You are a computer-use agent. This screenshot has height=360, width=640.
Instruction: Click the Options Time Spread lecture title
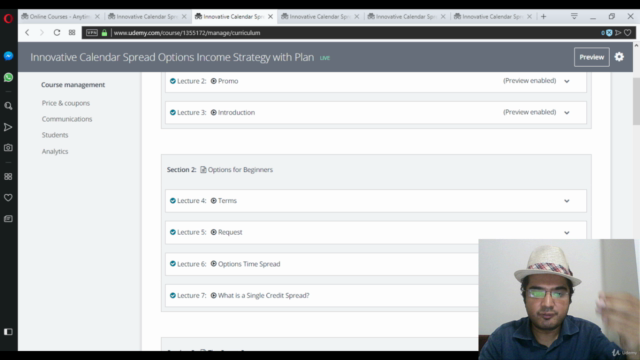click(249, 264)
